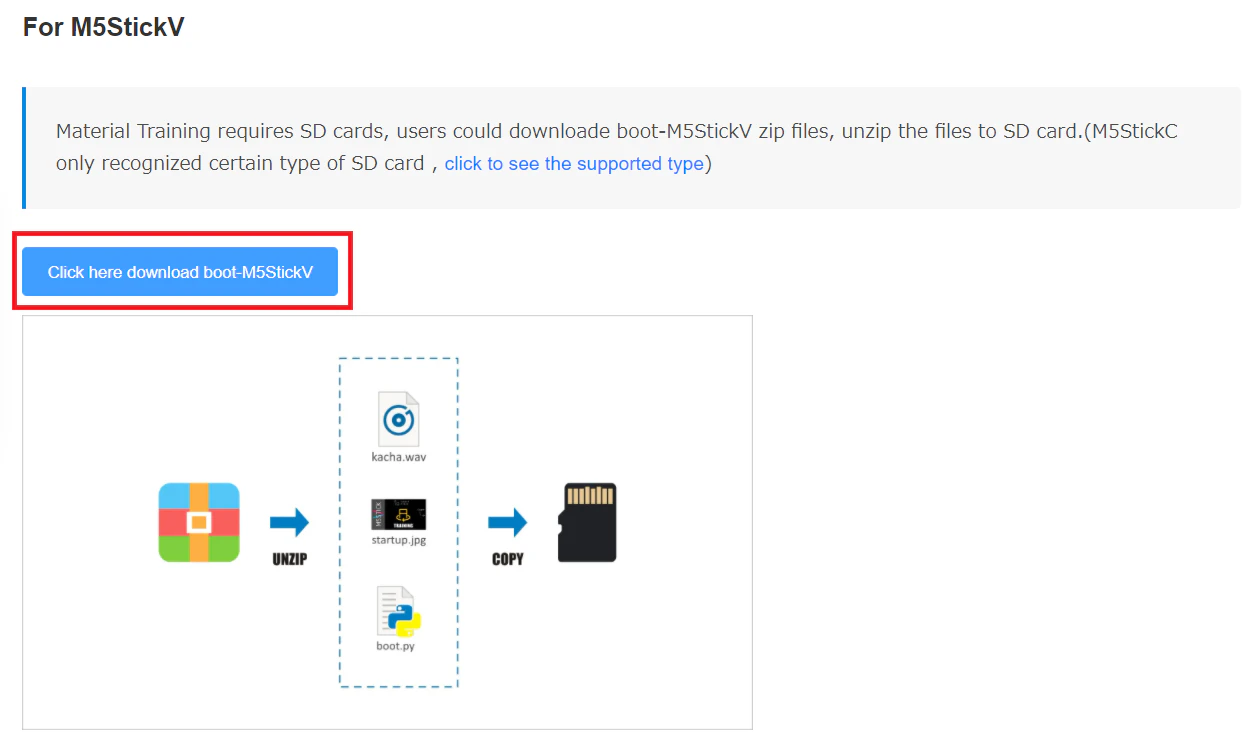
Task: Click the "For M5StickV" heading
Action: [x=103, y=27]
